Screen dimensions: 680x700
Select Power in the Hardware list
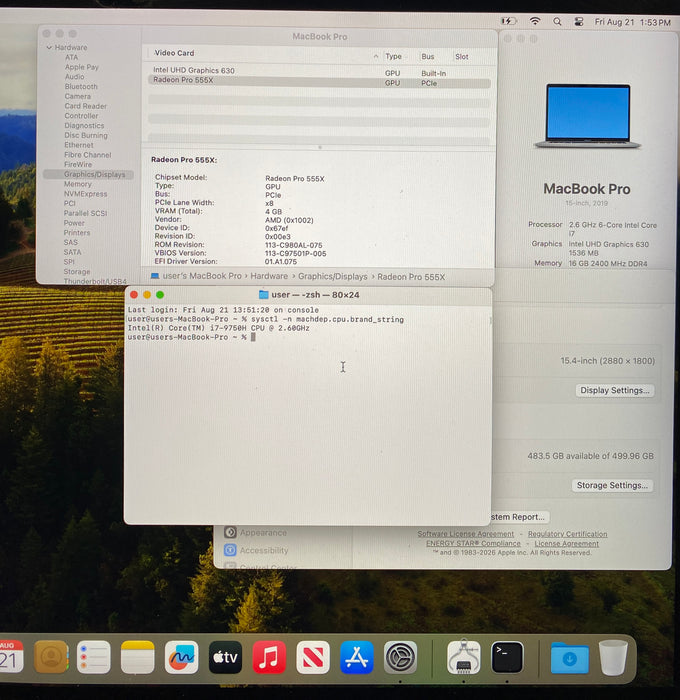coord(74,223)
